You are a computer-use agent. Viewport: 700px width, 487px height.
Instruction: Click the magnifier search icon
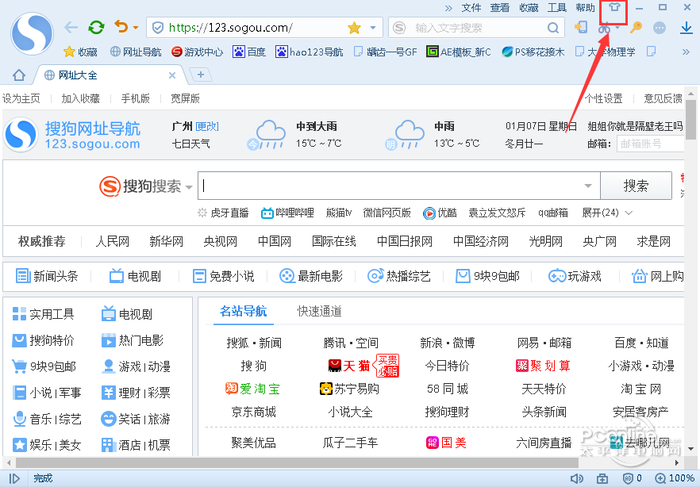click(x=553, y=28)
